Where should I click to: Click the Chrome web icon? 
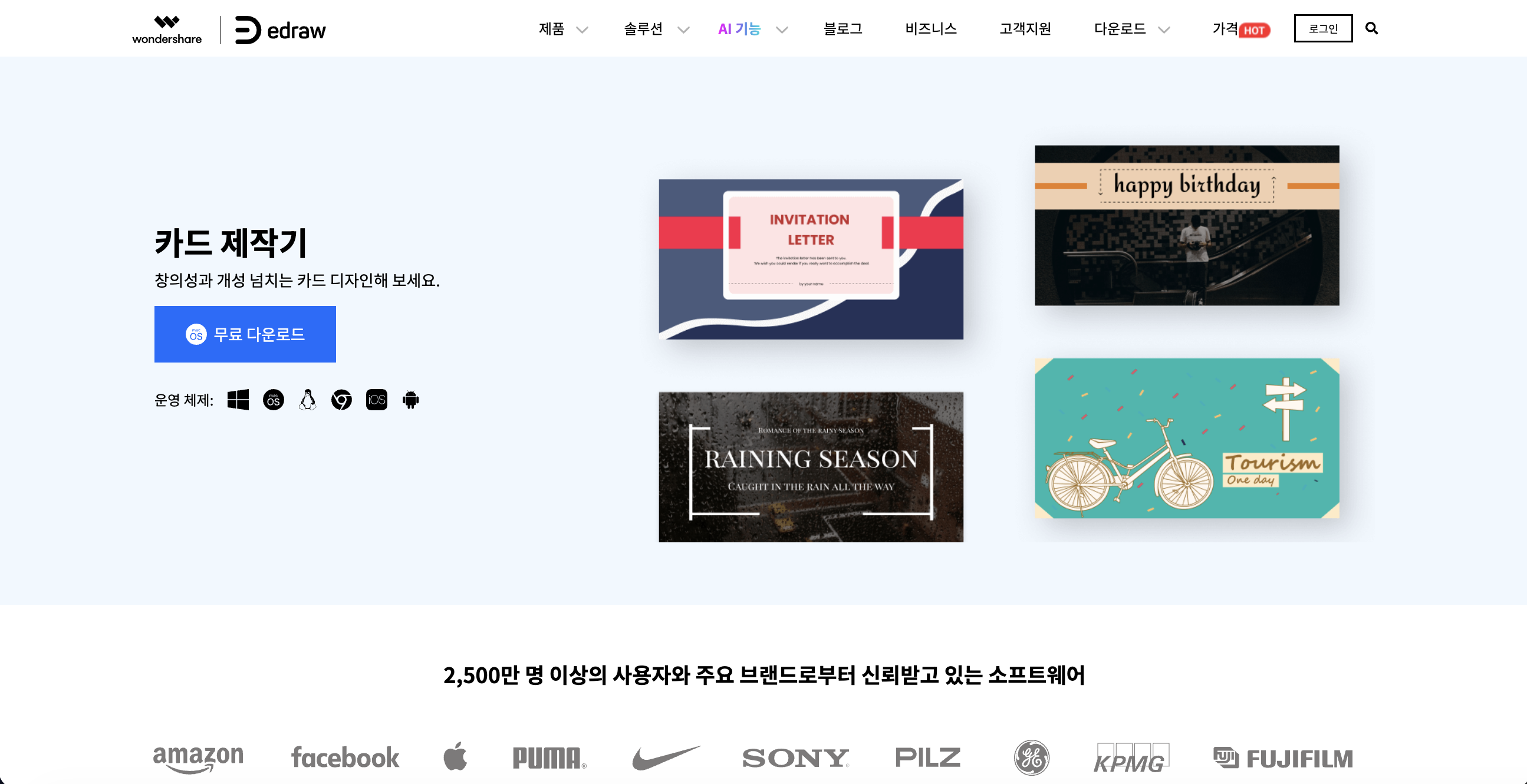341,400
